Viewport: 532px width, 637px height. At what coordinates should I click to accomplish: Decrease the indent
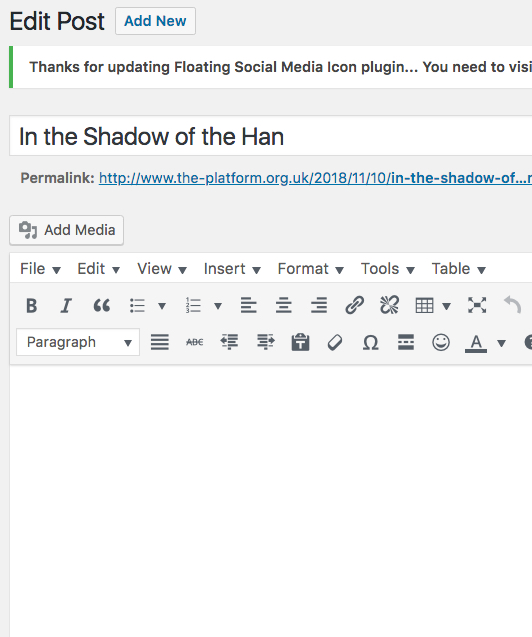tap(229, 342)
